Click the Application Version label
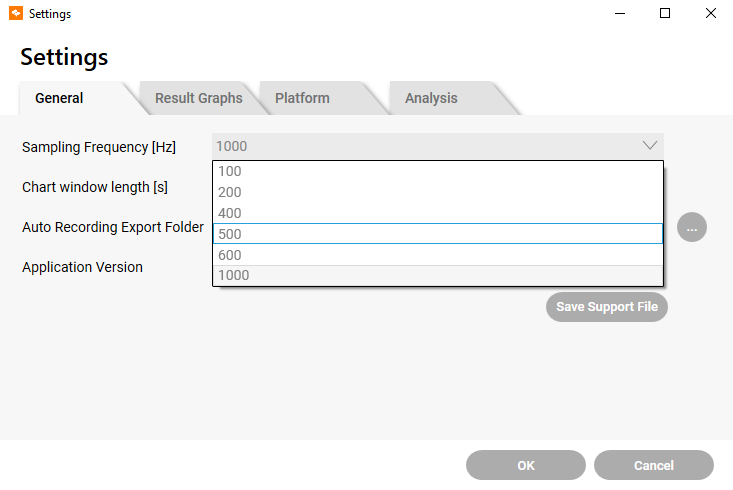 point(82,267)
